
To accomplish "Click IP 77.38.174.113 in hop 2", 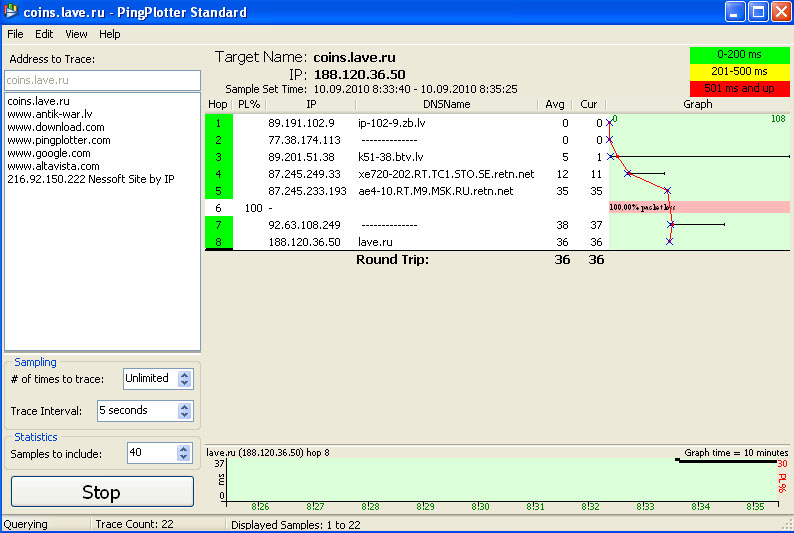I will (304, 140).
